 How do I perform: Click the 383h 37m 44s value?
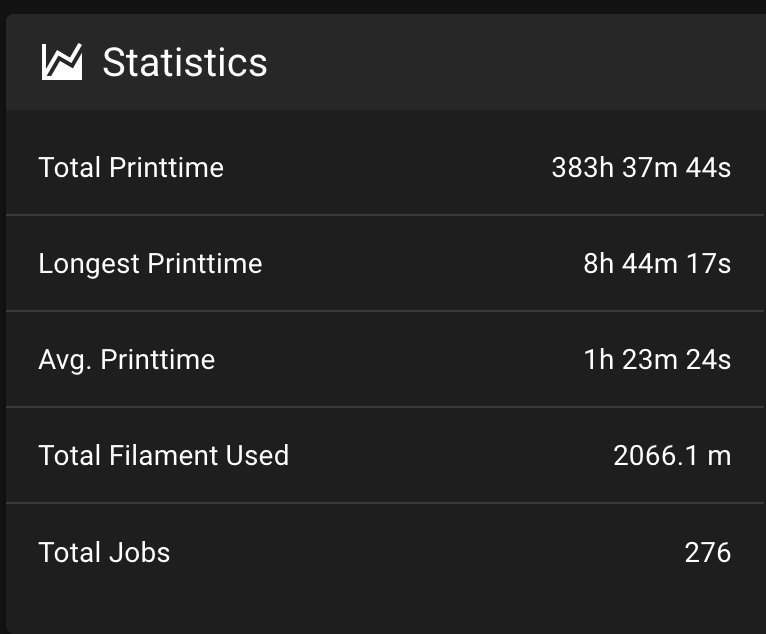[x=641, y=168]
